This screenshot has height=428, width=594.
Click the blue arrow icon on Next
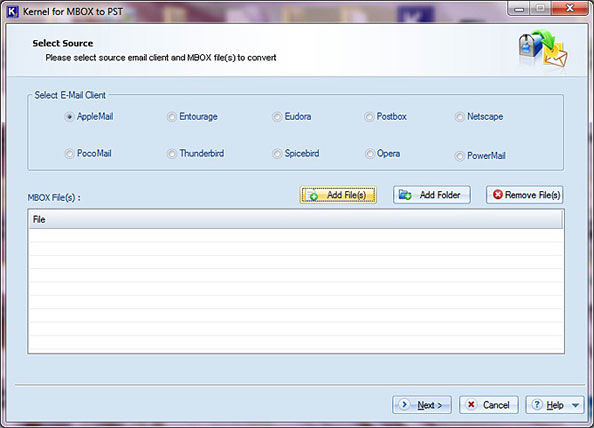coord(405,405)
